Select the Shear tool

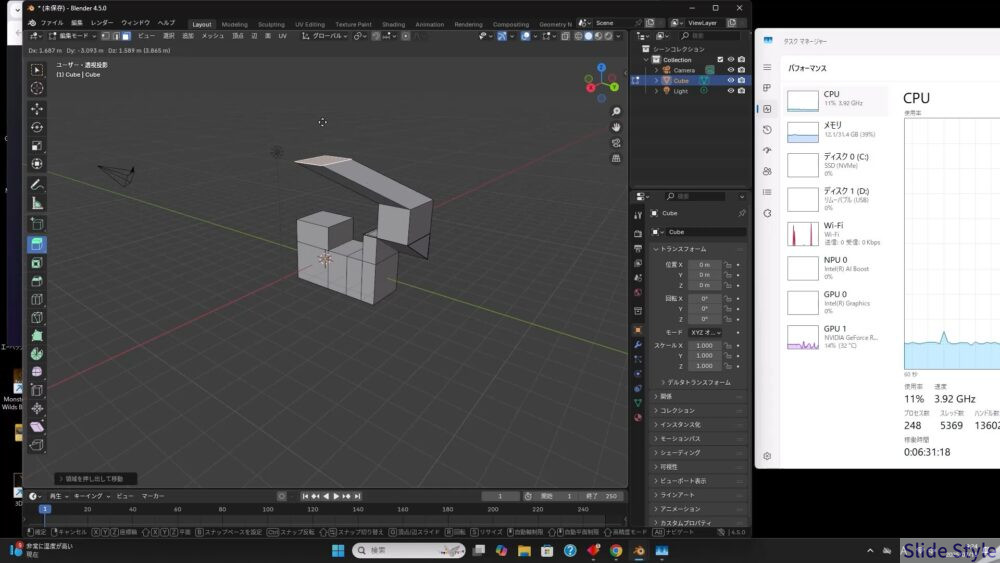point(37,427)
